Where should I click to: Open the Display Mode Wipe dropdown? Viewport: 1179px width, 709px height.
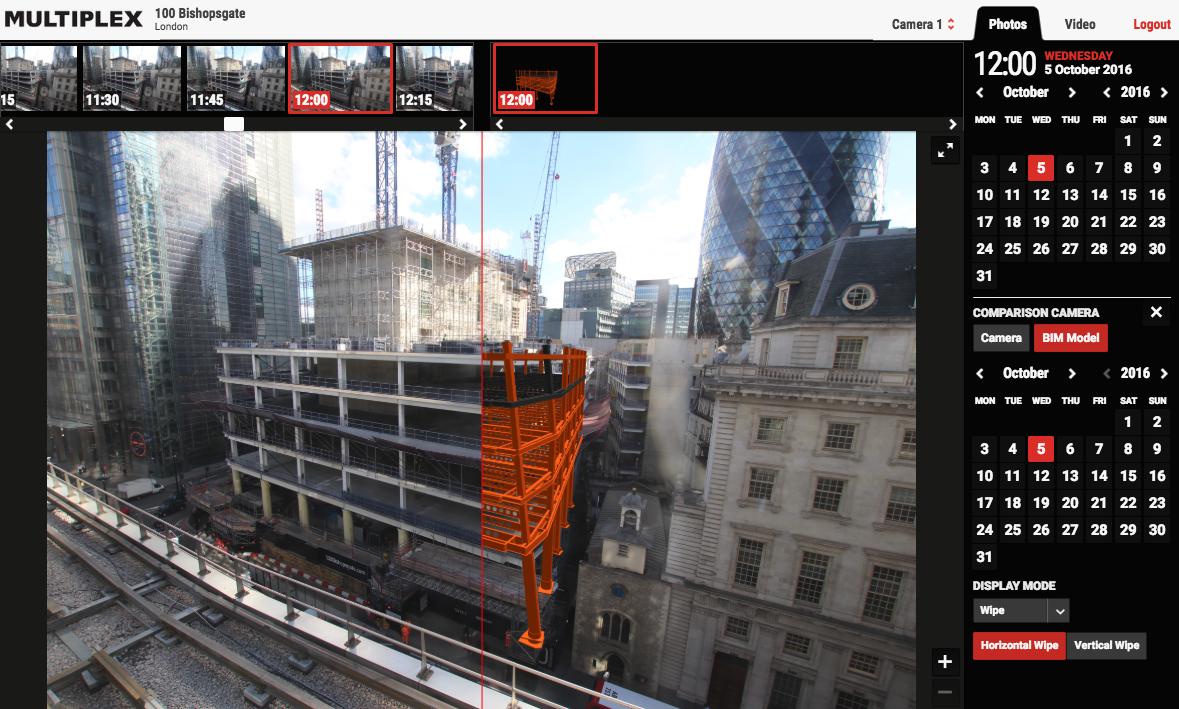click(1020, 610)
